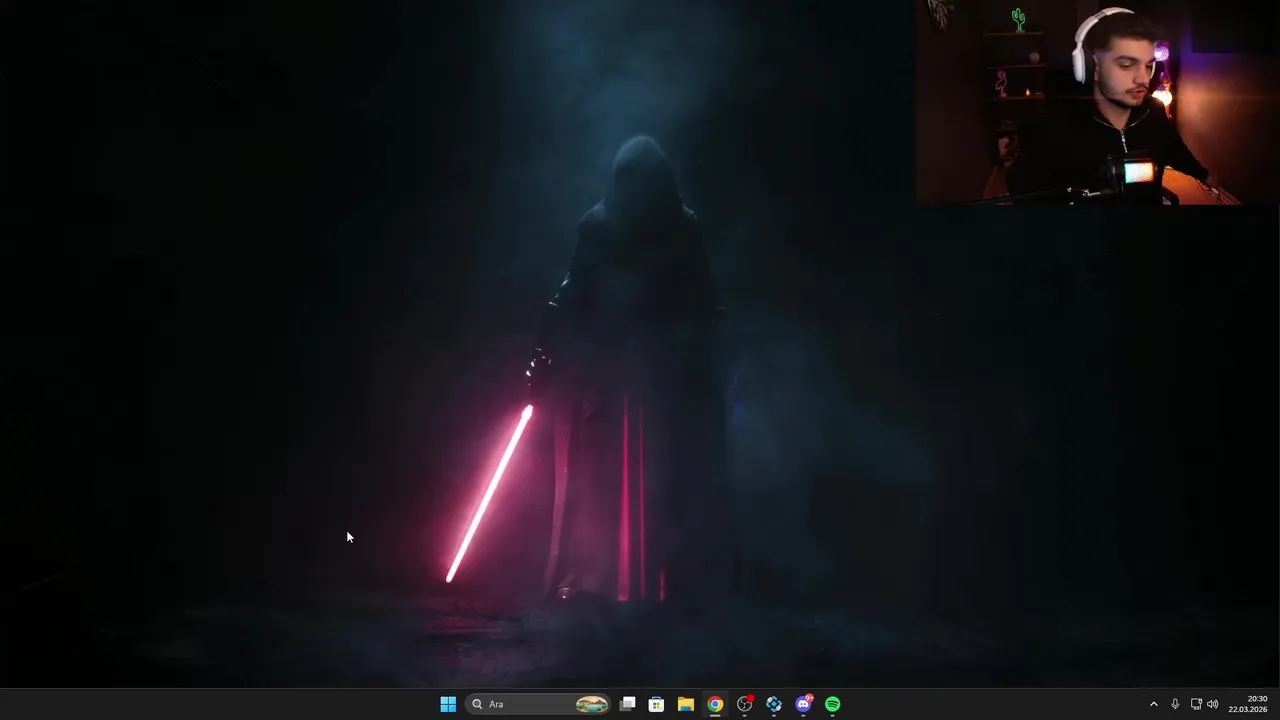Click the webcam overlay in the corner

point(1098,102)
